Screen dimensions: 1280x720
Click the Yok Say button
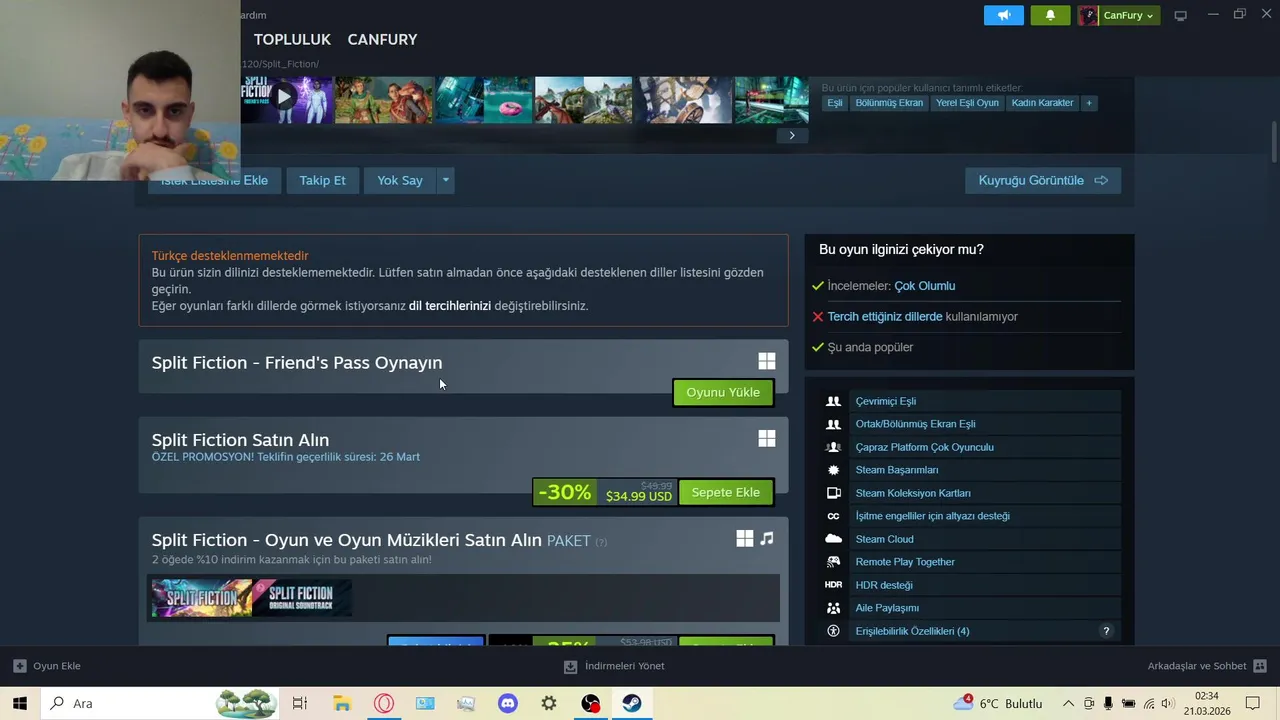(400, 180)
